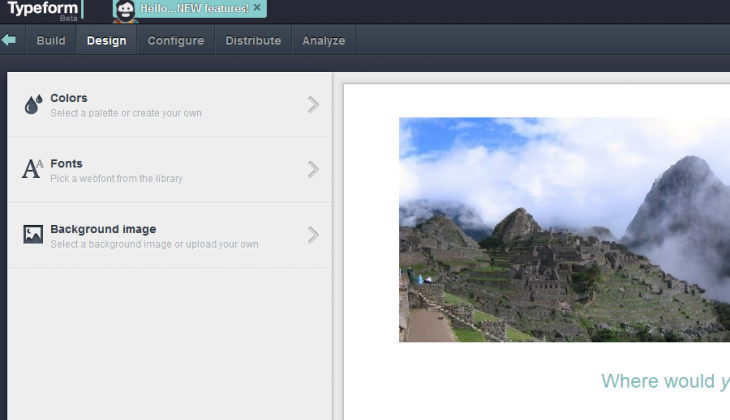
Task: Click the Background image picture icon
Action: coord(33,235)
